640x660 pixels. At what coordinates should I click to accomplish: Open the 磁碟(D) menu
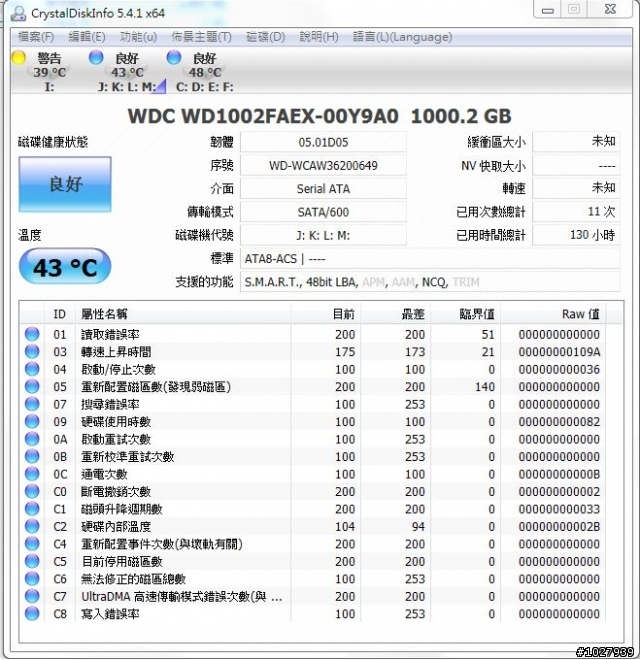tap(265, 37)
